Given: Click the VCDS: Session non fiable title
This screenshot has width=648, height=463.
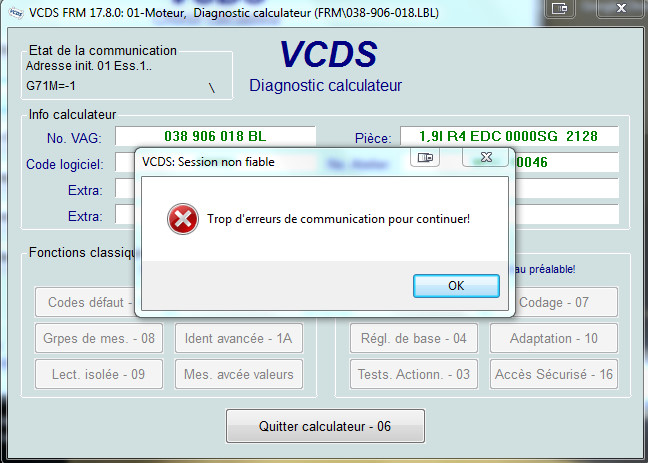Looking at the screenshot, I should [x=208, y=162].
